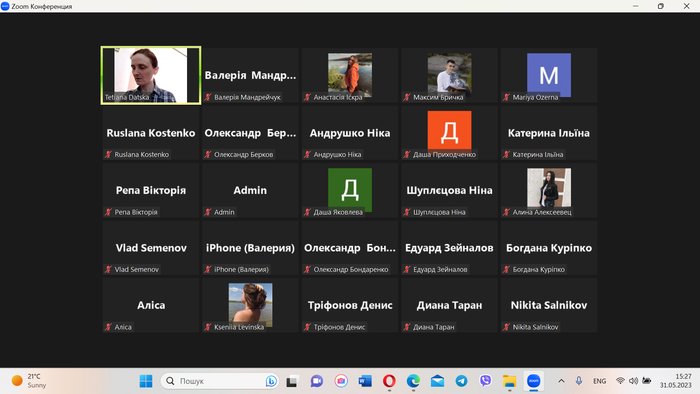
Task: Click the muted mic icon for Mariya Ozerna
Action: tap(506, 97)
